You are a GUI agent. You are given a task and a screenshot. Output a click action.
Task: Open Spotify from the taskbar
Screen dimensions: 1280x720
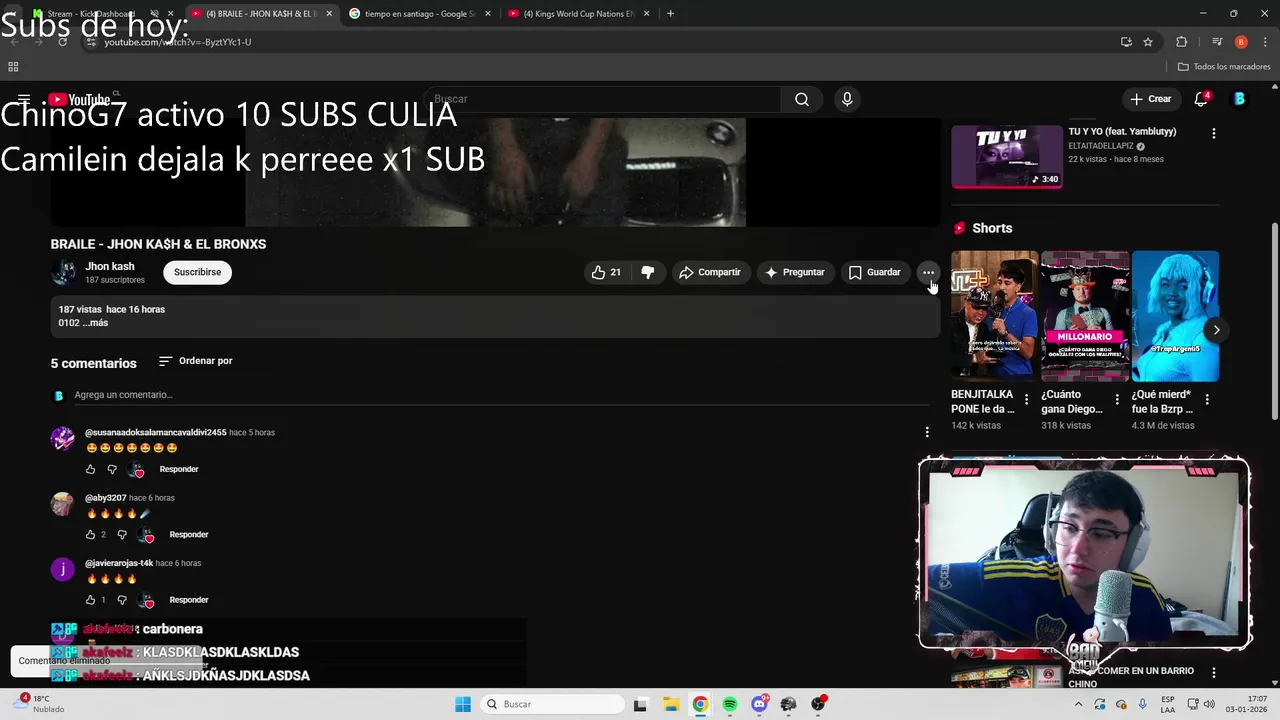[730, 704]
